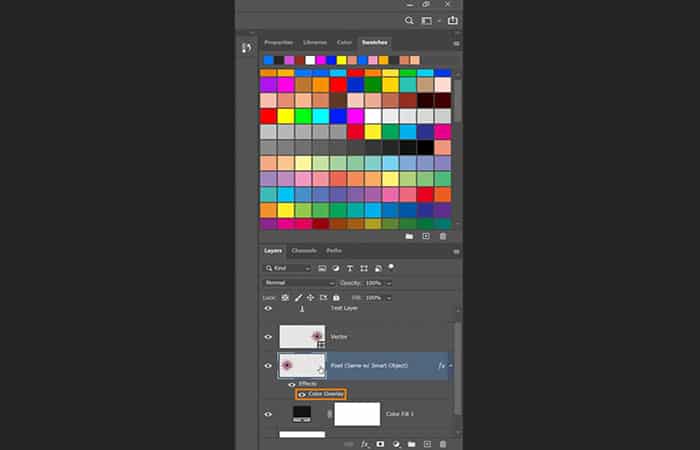Create a new layer group
The width and height of the screenshot is (700, 450).
coord(412,444)
